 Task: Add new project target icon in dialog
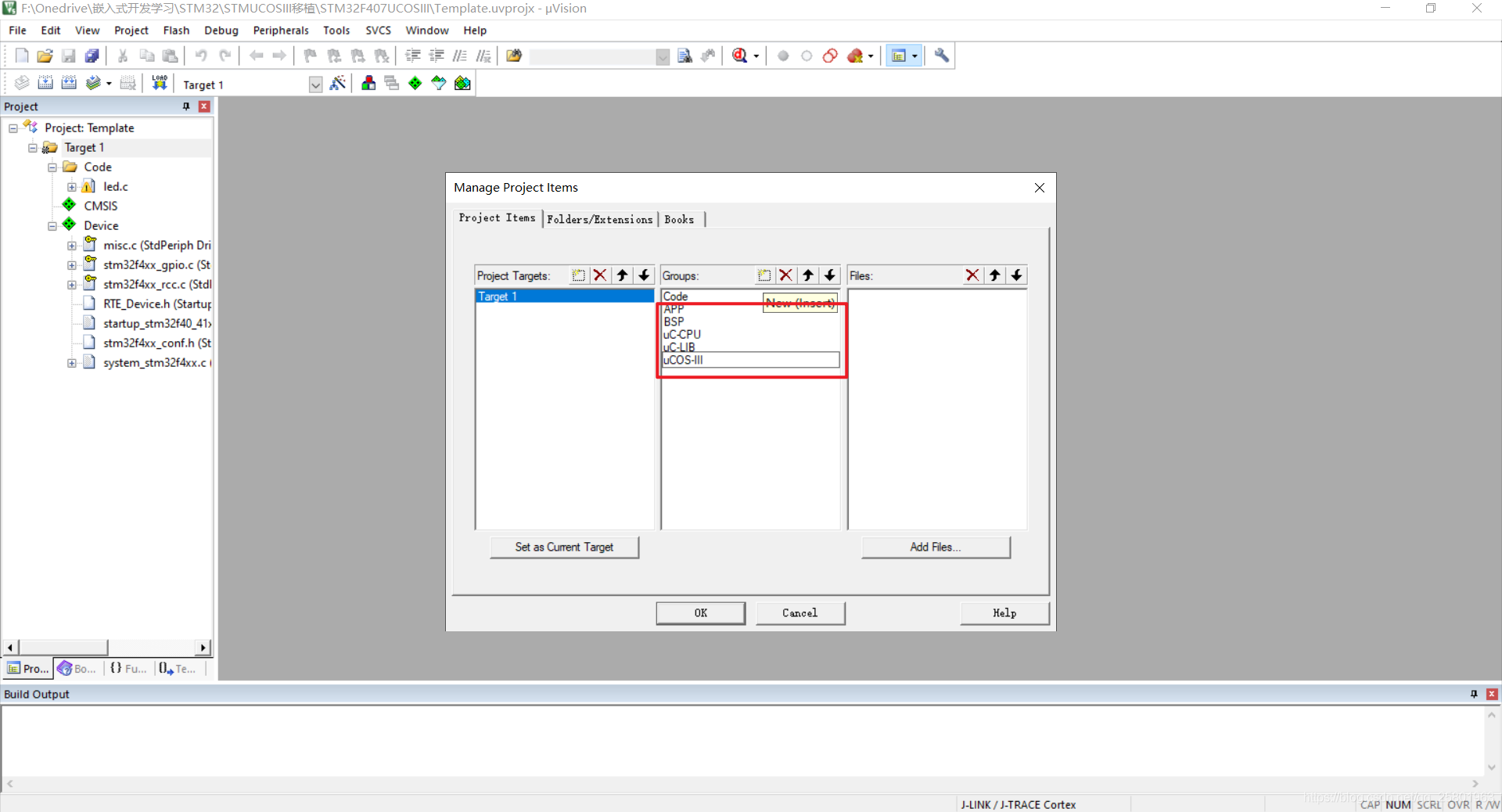578,275
